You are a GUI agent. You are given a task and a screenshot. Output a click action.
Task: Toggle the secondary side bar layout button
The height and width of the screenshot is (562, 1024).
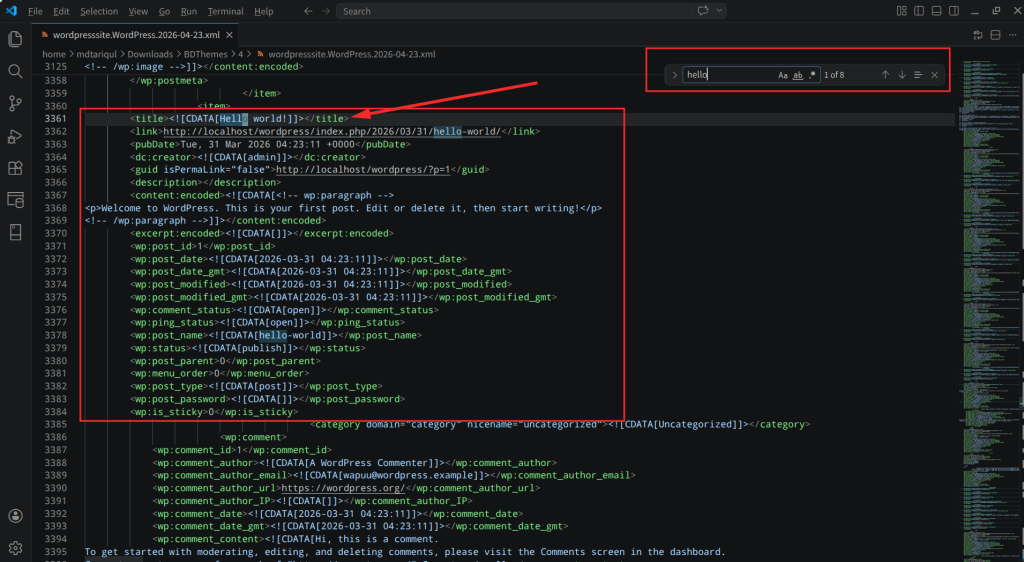pos(954,11)
